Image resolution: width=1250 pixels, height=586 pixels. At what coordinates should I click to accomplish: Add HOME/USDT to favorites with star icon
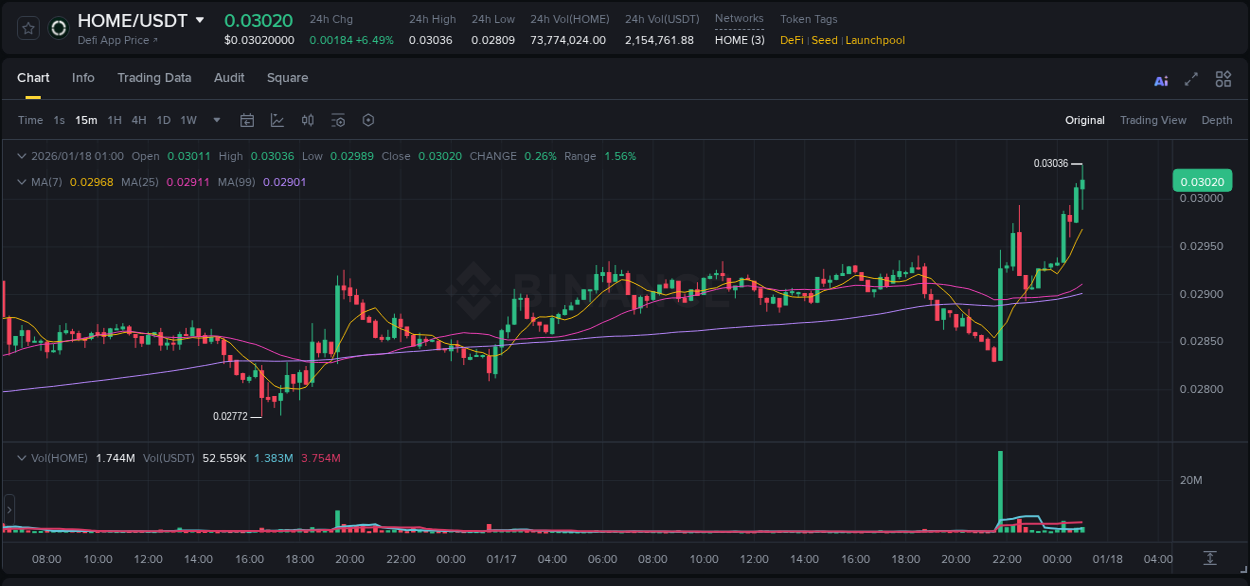click(28, 28)
